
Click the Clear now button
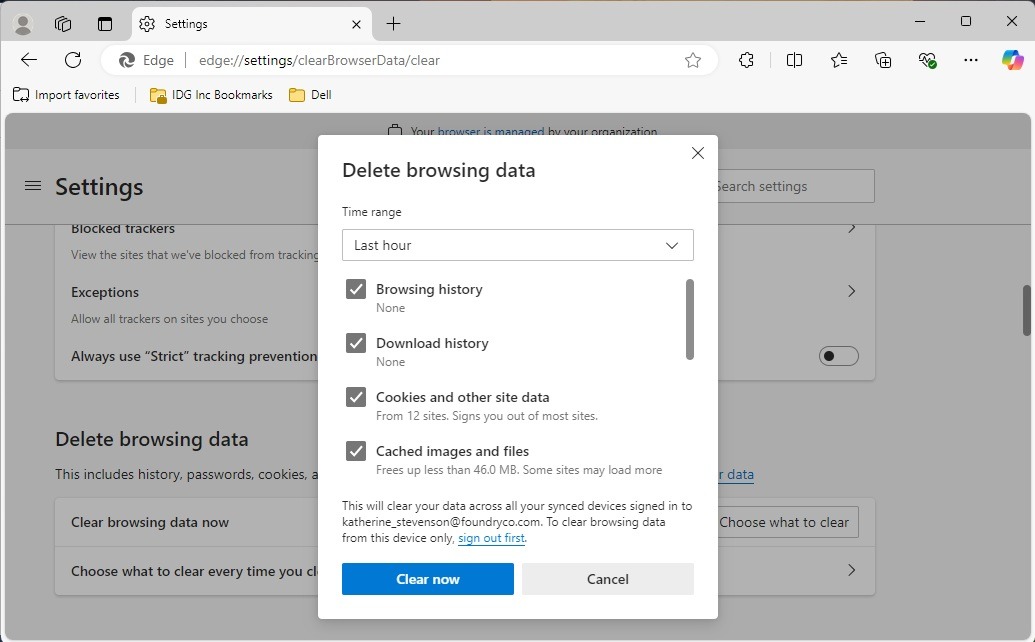[428, 579]
